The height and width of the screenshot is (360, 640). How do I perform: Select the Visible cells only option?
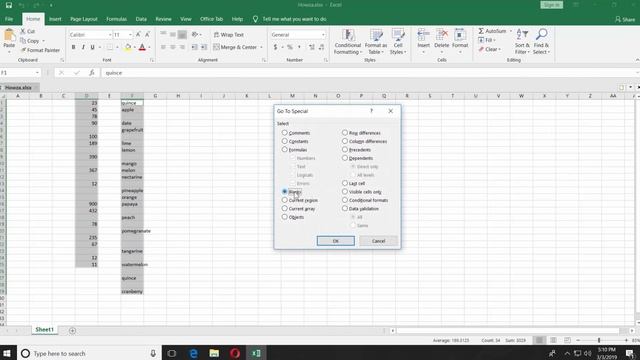click(345, 191)
